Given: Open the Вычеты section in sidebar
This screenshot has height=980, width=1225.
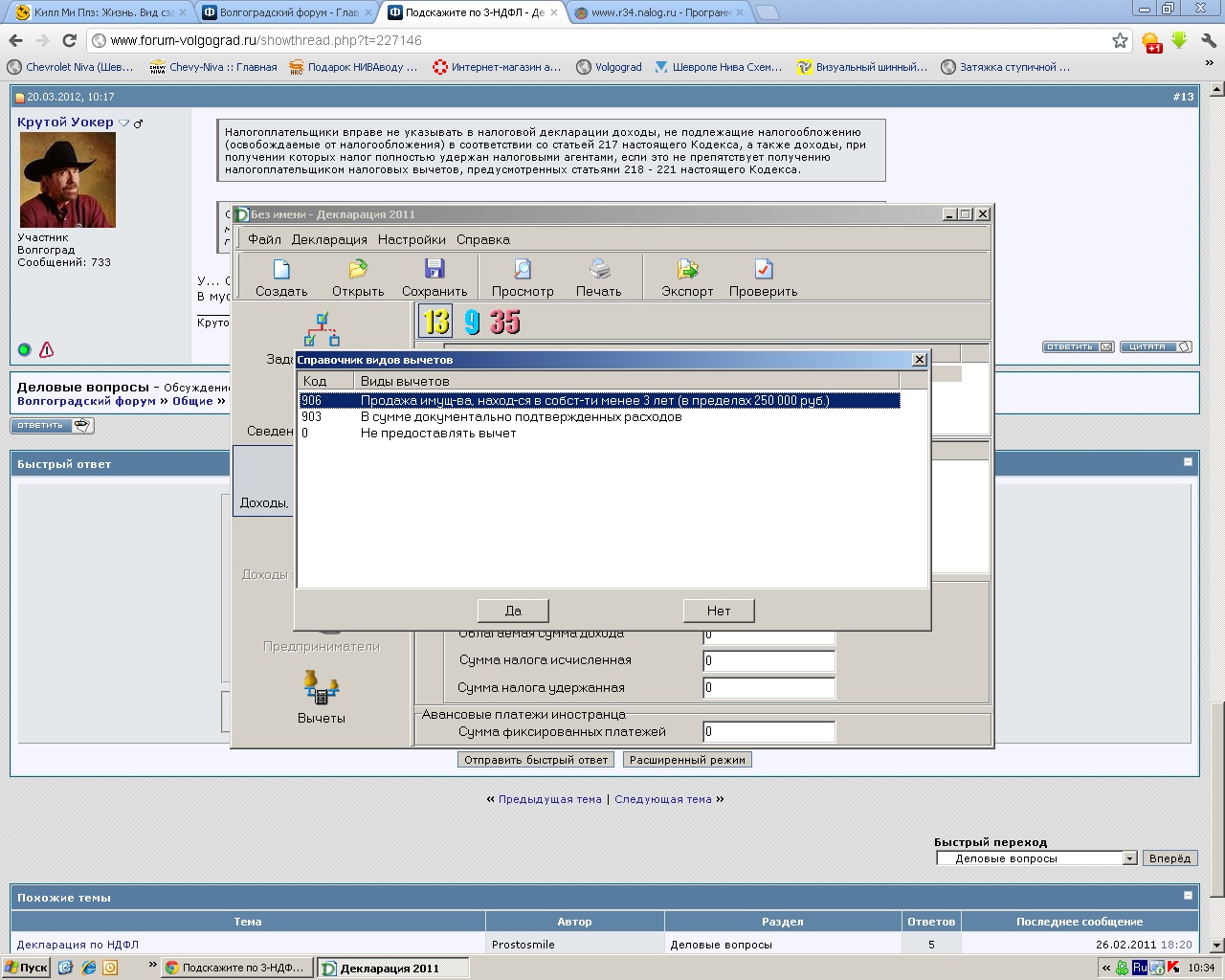Looking at the screenshot, I should click(x=322, y=697).
